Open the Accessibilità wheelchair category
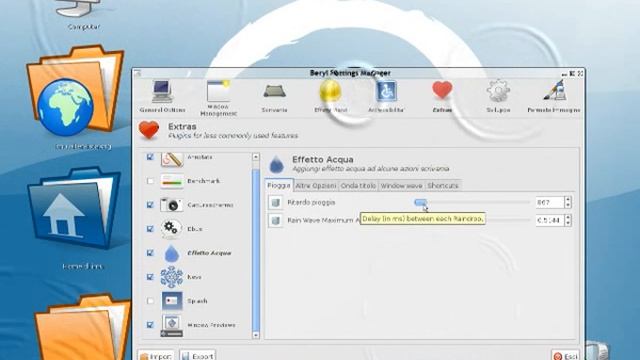This screenshot has height=360, width=640. (x=386, y=96)
